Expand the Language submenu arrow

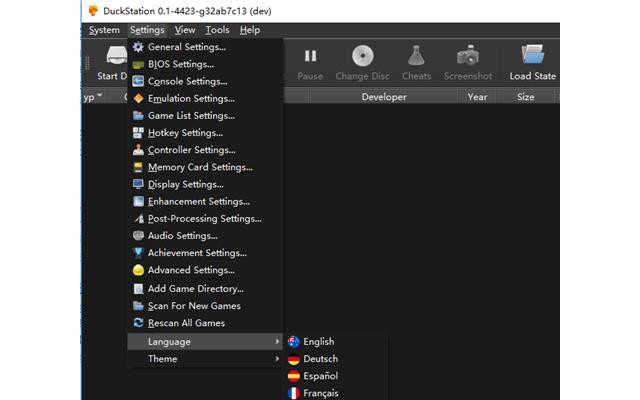[277, 342]
